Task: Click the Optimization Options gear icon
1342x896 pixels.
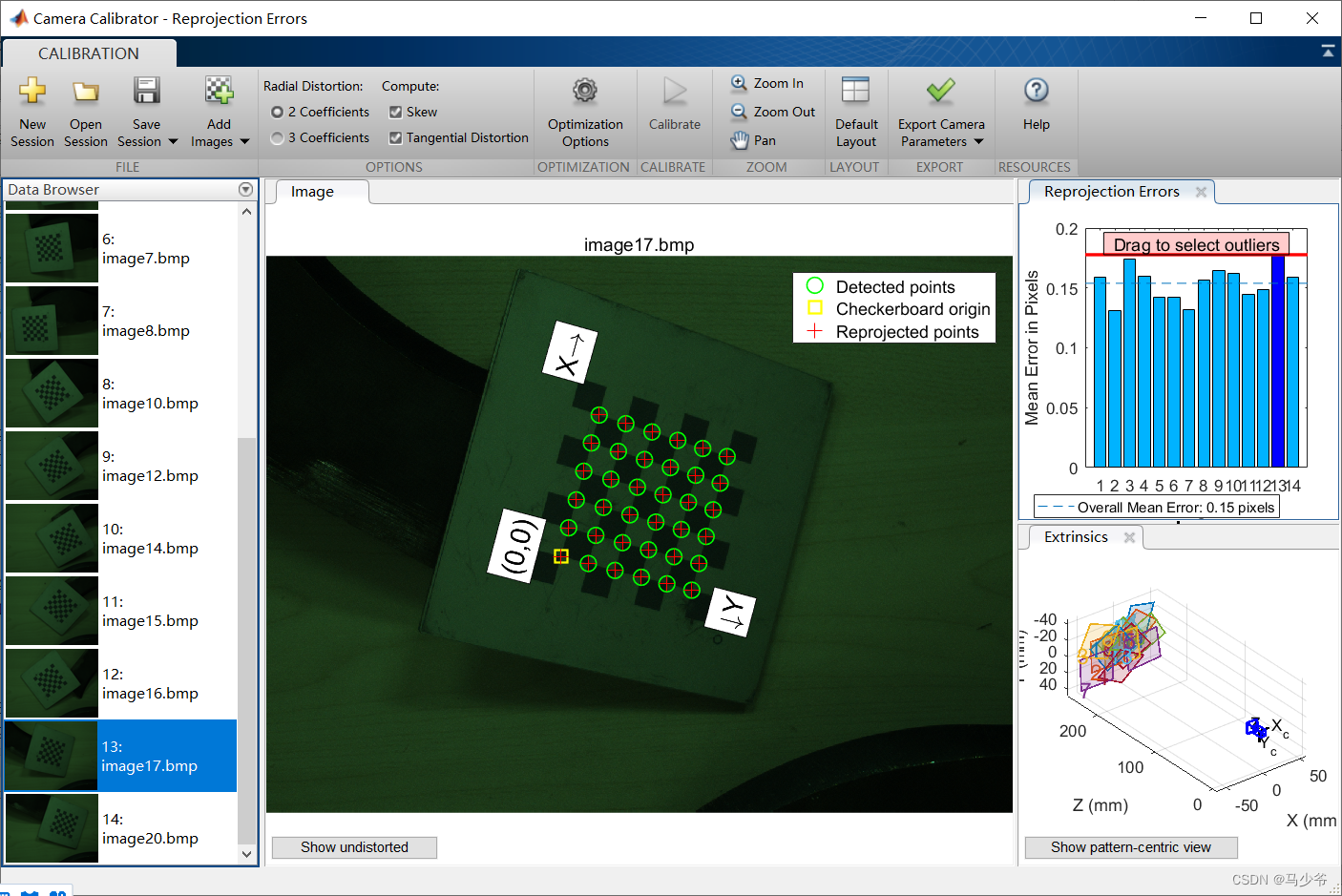Action: pyautogui.click(x=585, y=92)
